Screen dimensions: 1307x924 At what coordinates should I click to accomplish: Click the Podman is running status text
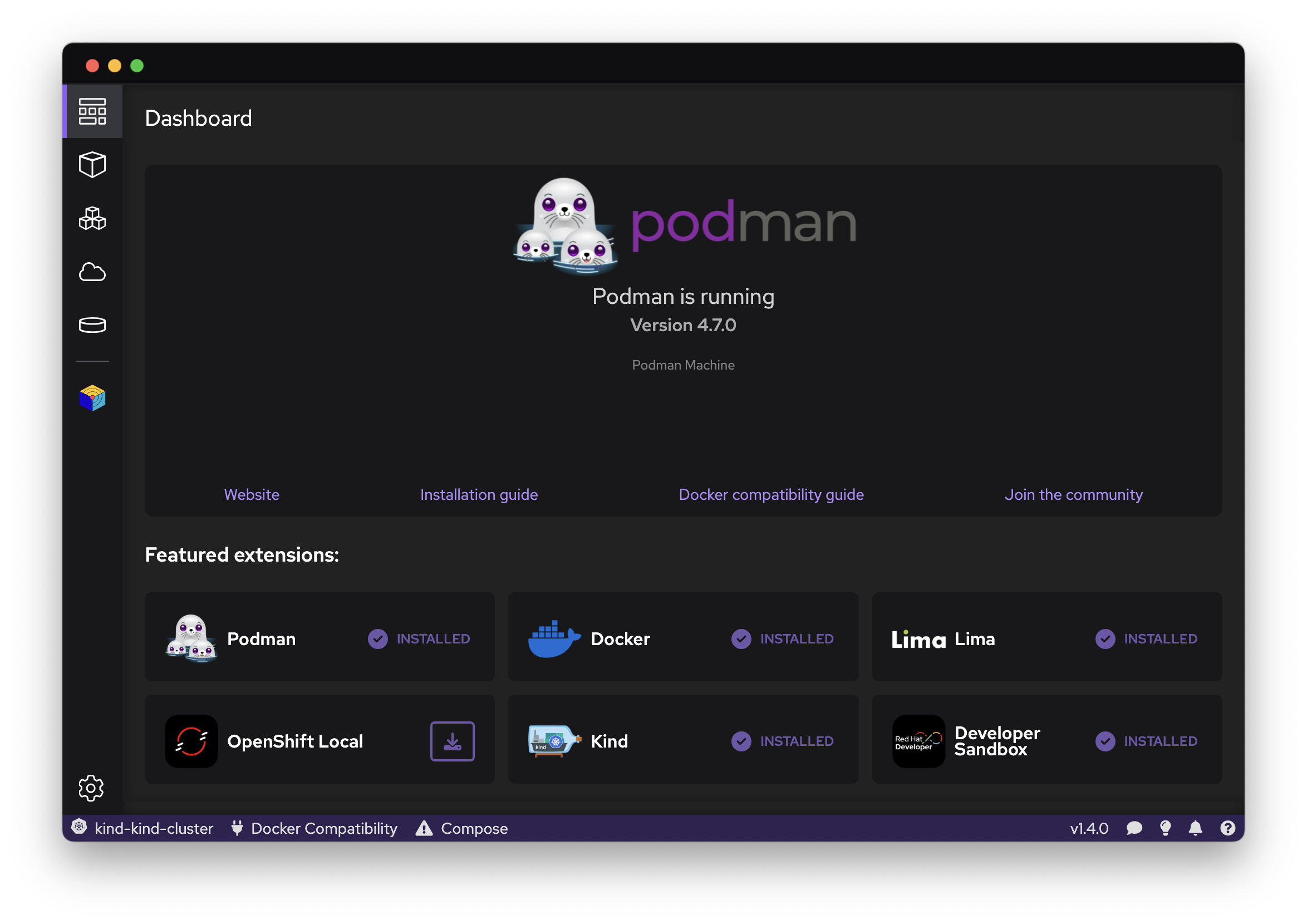pos(683,297)
